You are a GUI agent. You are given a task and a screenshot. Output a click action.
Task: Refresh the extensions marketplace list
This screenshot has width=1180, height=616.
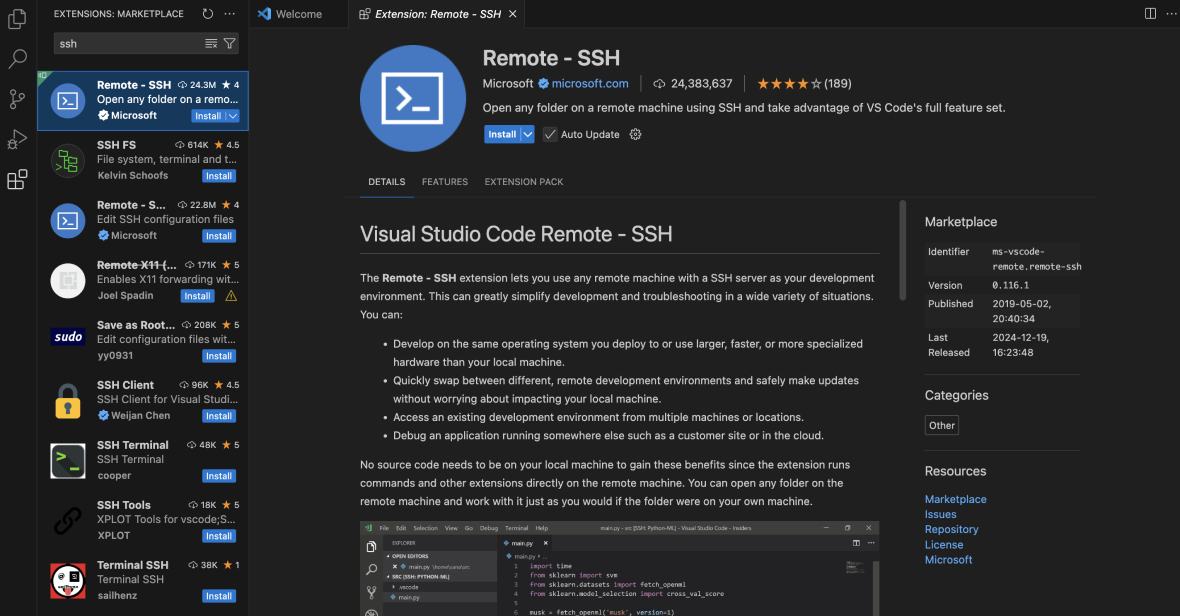(208, 14)
